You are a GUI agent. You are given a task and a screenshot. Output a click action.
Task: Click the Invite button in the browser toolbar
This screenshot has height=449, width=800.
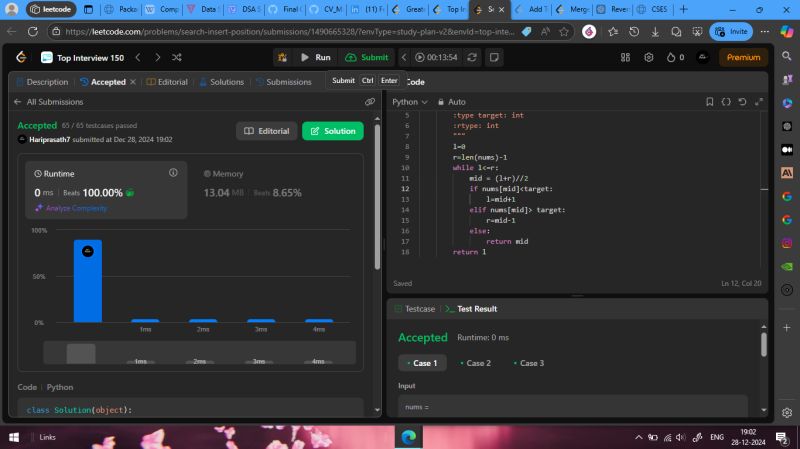[x=731, y=32]
